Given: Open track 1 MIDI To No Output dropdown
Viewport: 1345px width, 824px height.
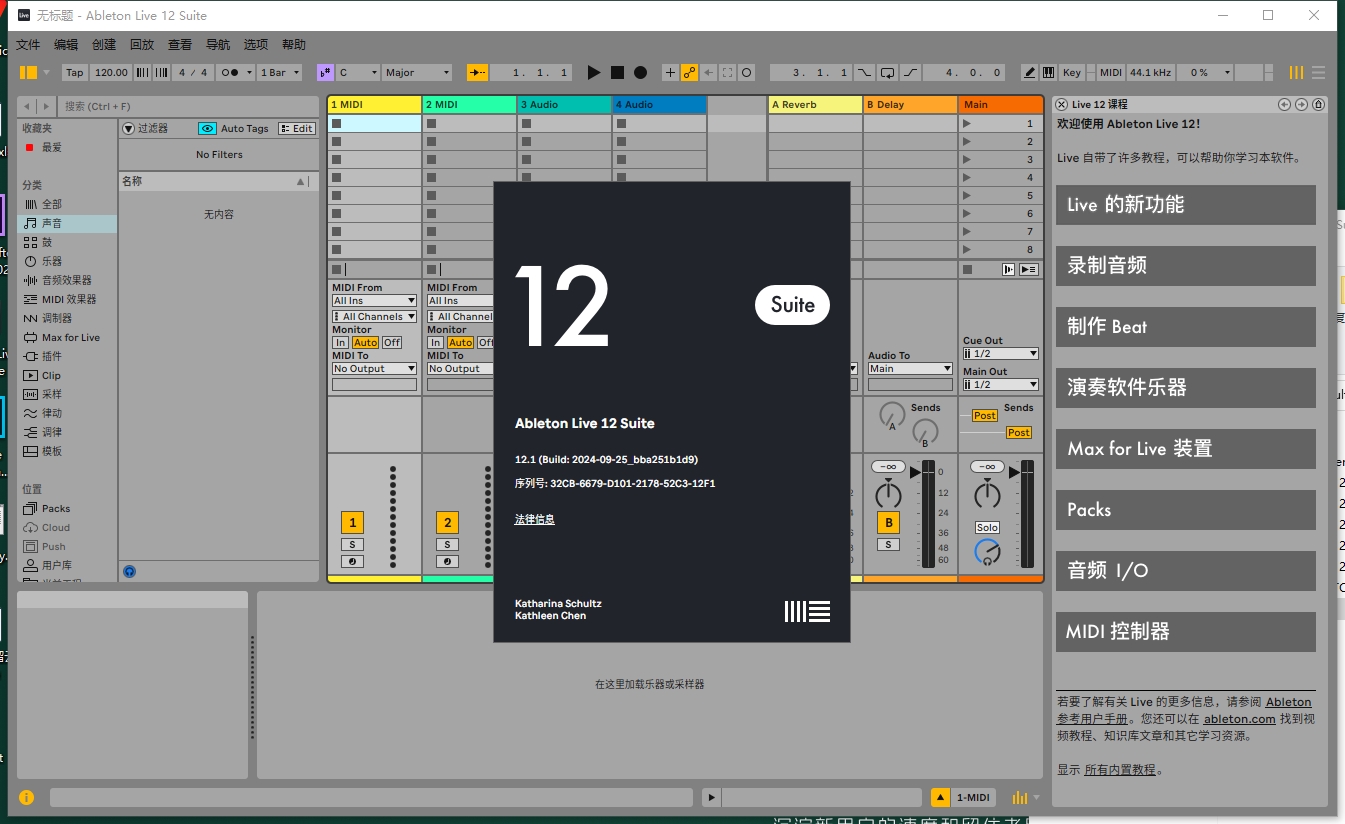Looking at the screenshot, I should coord(374,368).
